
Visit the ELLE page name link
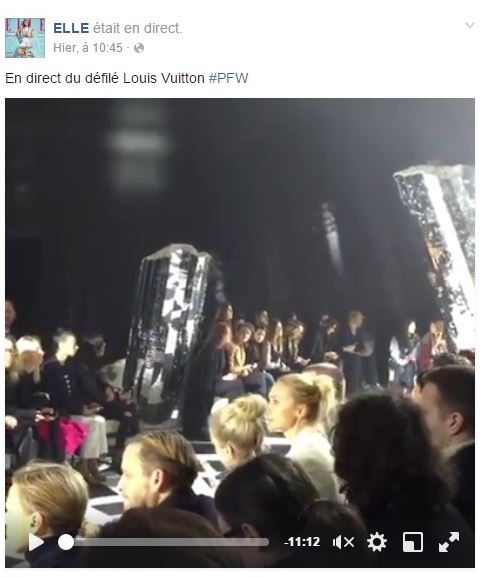click(x=71, y=28)
